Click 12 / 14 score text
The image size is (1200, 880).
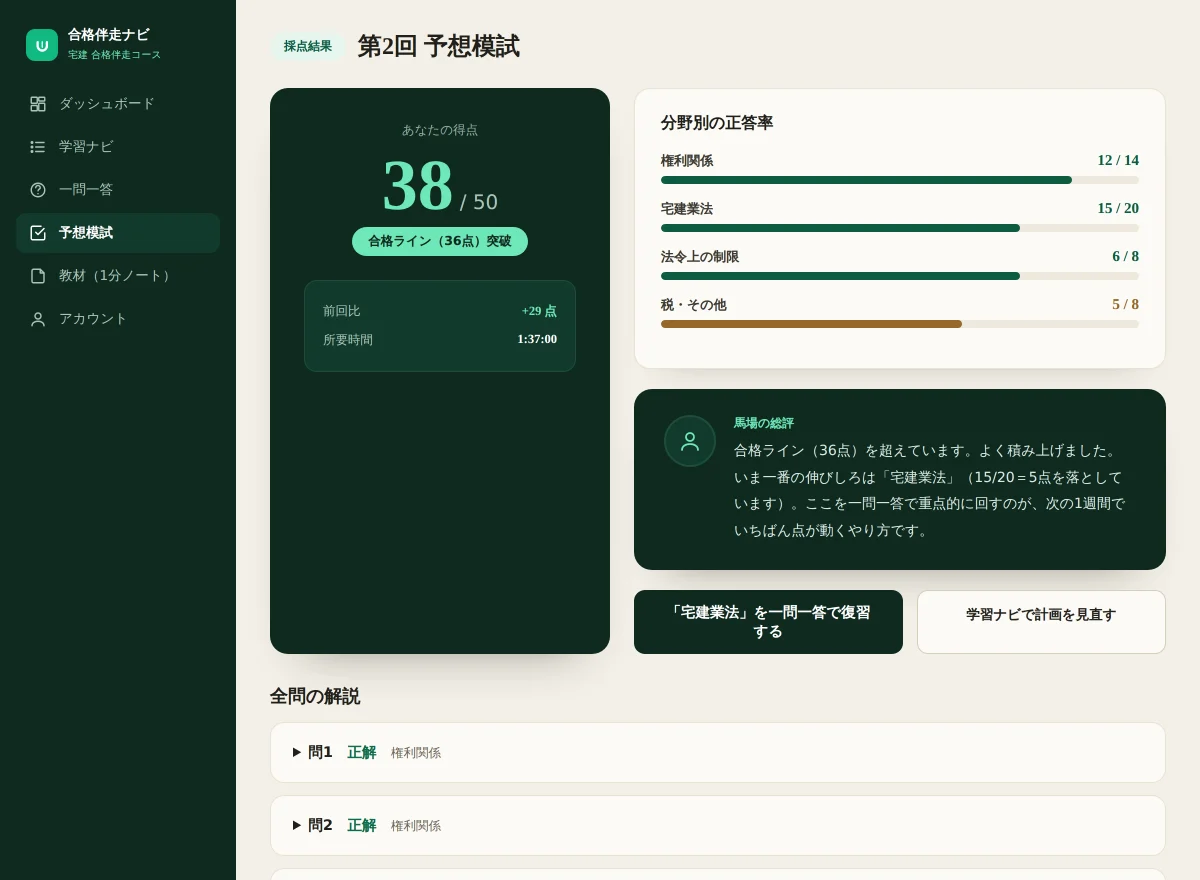[1118, 160]
